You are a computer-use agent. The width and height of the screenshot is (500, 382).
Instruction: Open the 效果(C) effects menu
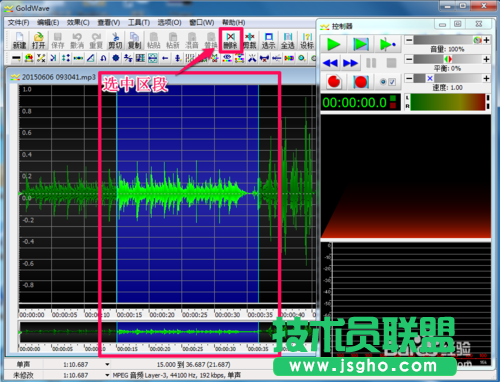point(78,23)
